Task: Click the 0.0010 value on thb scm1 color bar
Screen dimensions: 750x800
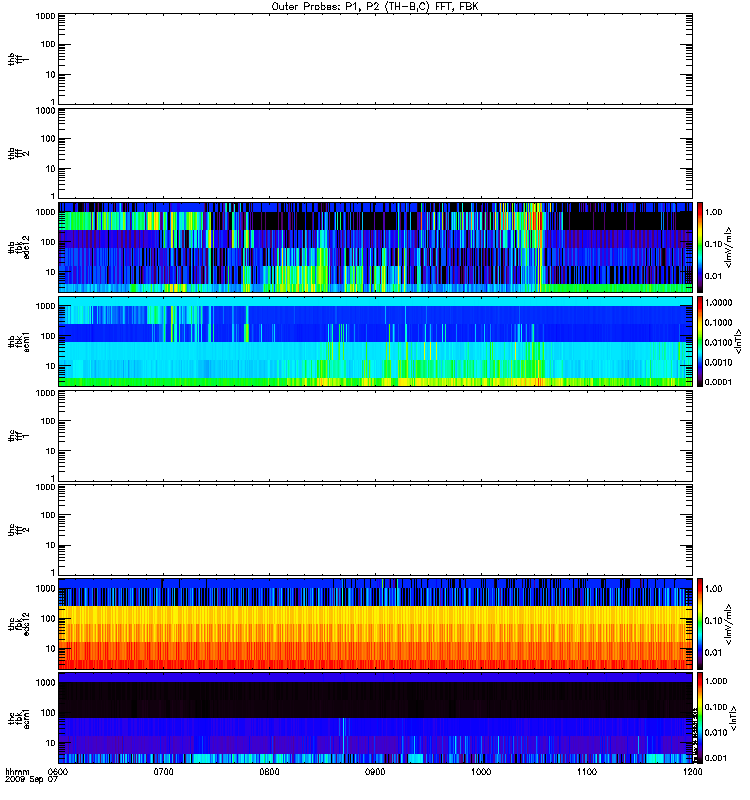Action: [x=718, y=362]
